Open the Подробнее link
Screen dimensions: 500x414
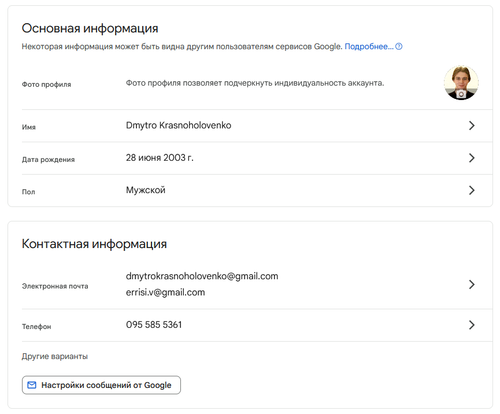(x=369, y=47)
